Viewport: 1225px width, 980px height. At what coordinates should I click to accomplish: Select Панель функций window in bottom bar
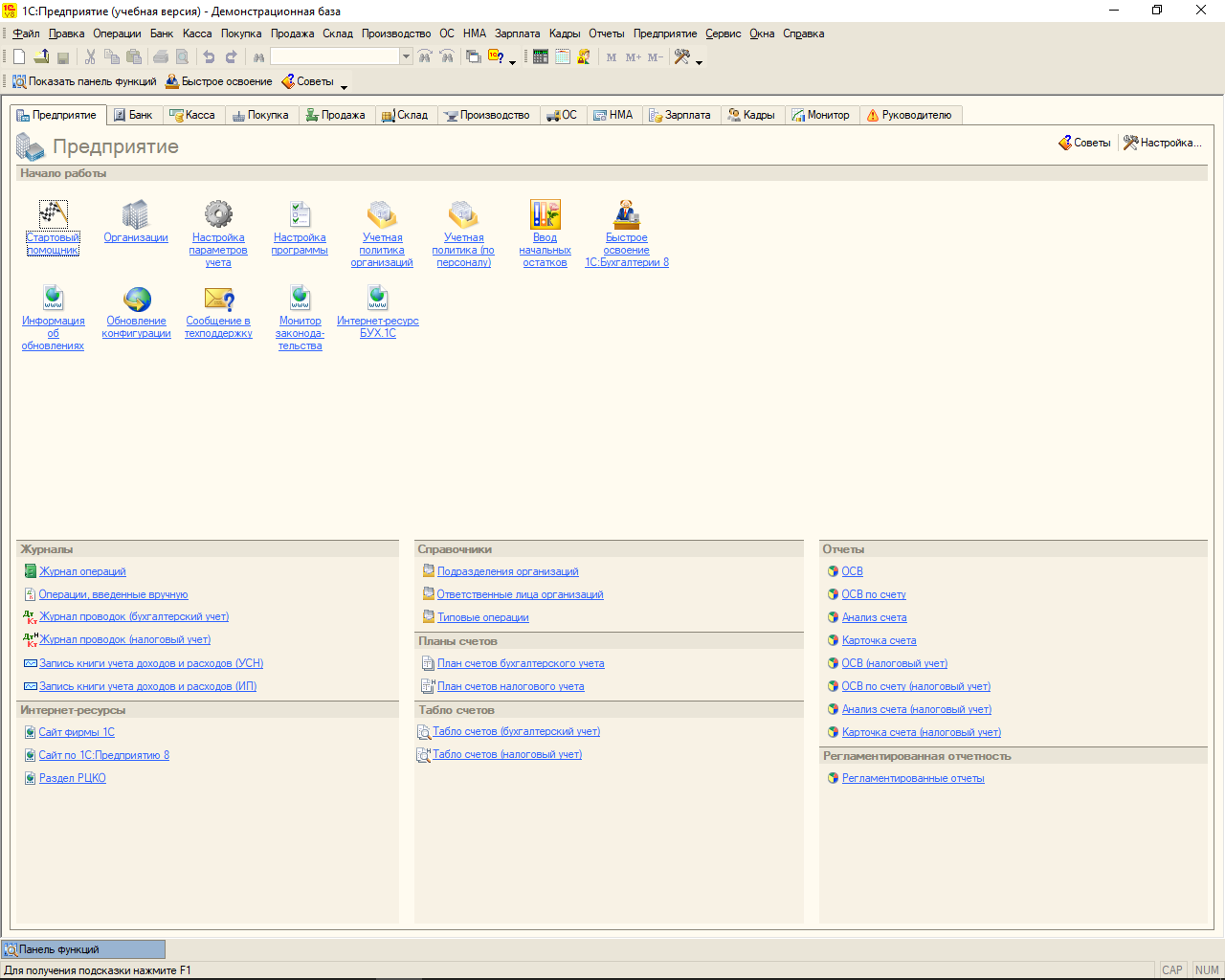pos(83,949)
